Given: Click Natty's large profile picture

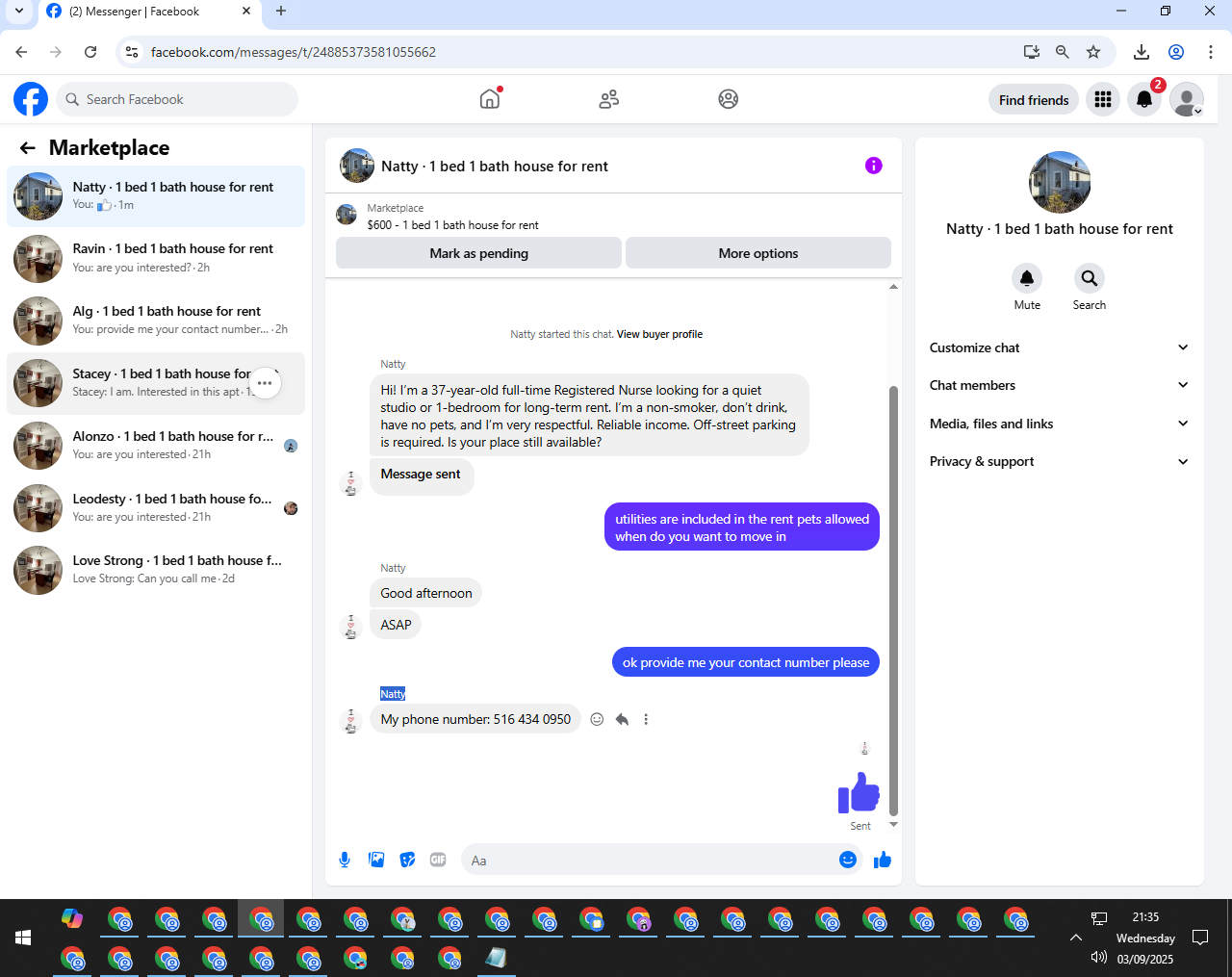Looking at the screenshot, I should click(1060, 182).
